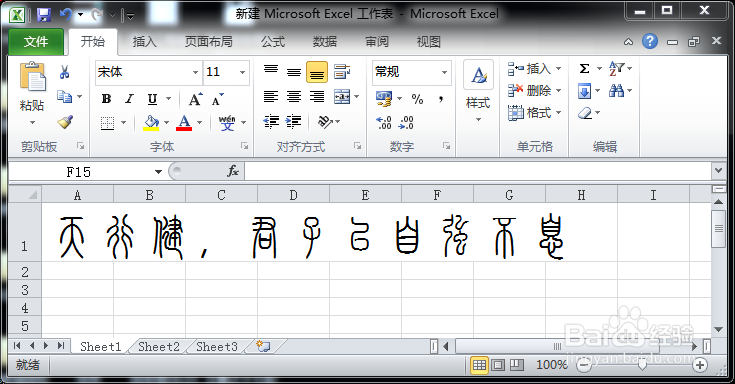The height and width of the screenshot is (384, 735).
Task: Toggle Underline formatting
Action: (x=152, y=99)
